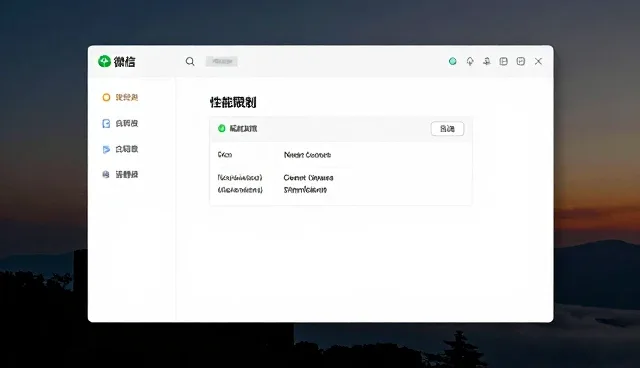The width and height of the screenshot is (640, 368).
Task: Select the sidebar item with grey chat icon
Action: pyautogui.click(x=120, y=175)
